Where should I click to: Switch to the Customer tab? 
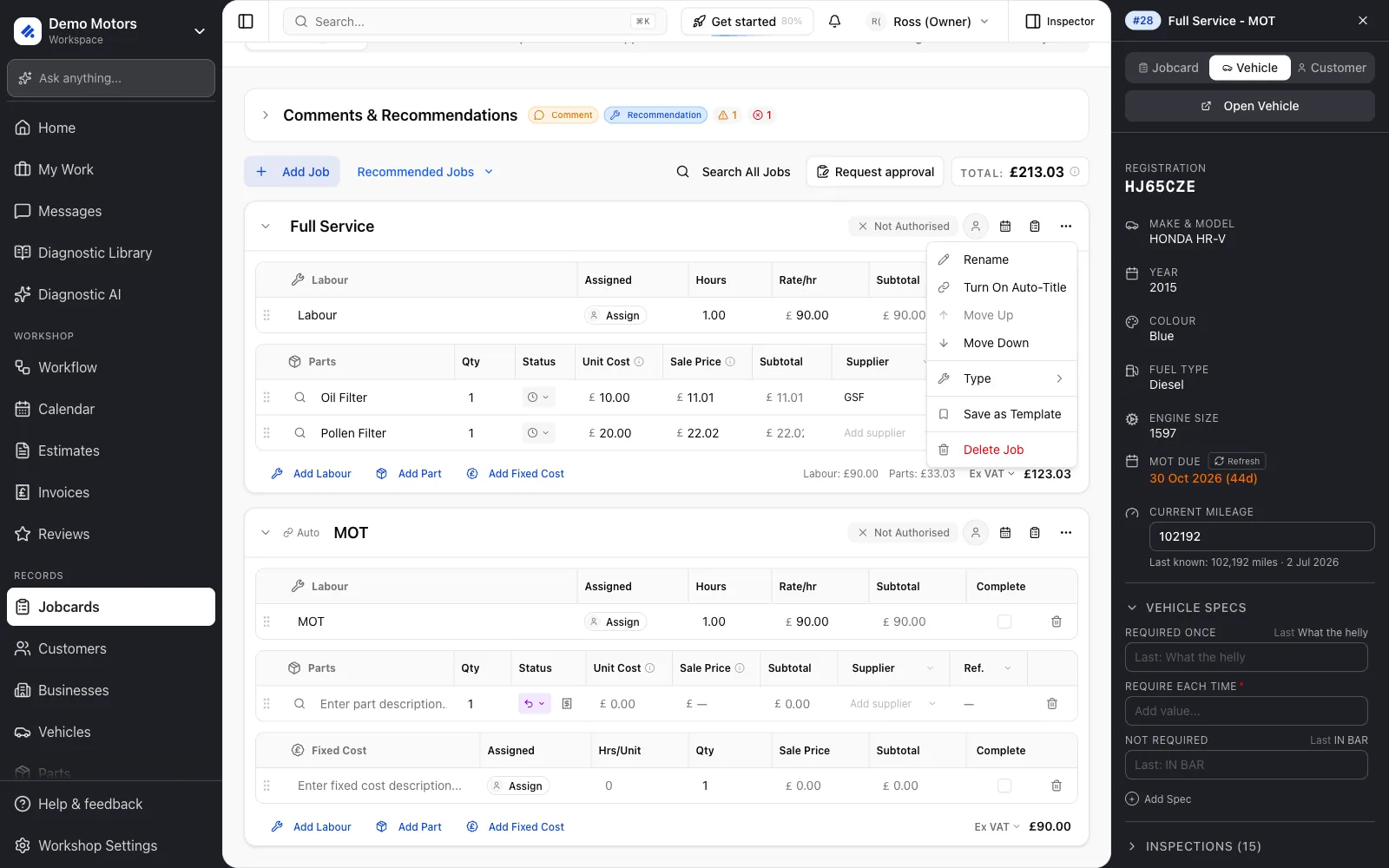[1332, 68]
